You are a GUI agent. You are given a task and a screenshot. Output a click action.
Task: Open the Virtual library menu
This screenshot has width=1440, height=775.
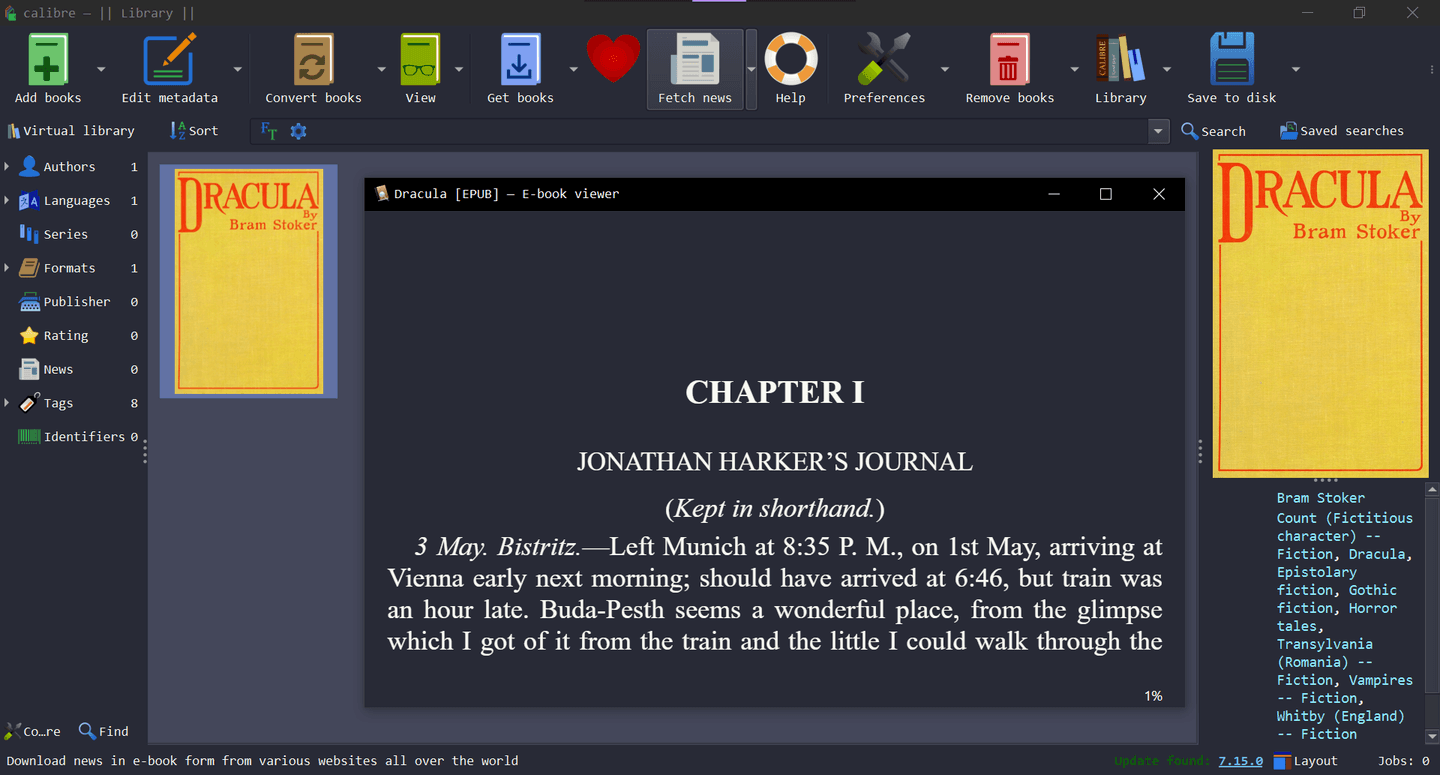coord(71,131)
